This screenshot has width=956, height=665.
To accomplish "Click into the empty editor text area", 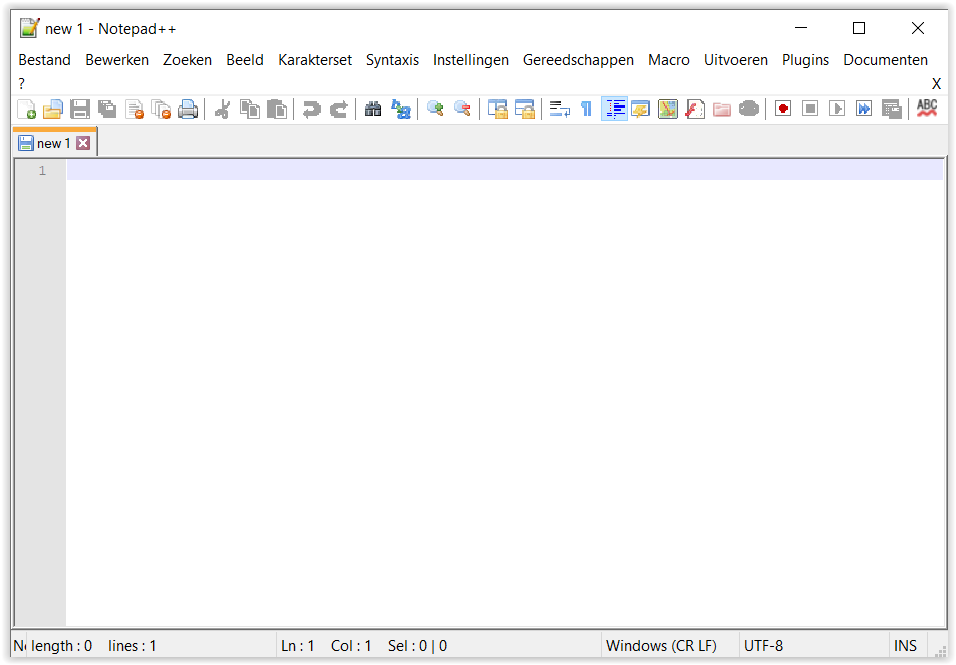I will click(x=505, y=393).
